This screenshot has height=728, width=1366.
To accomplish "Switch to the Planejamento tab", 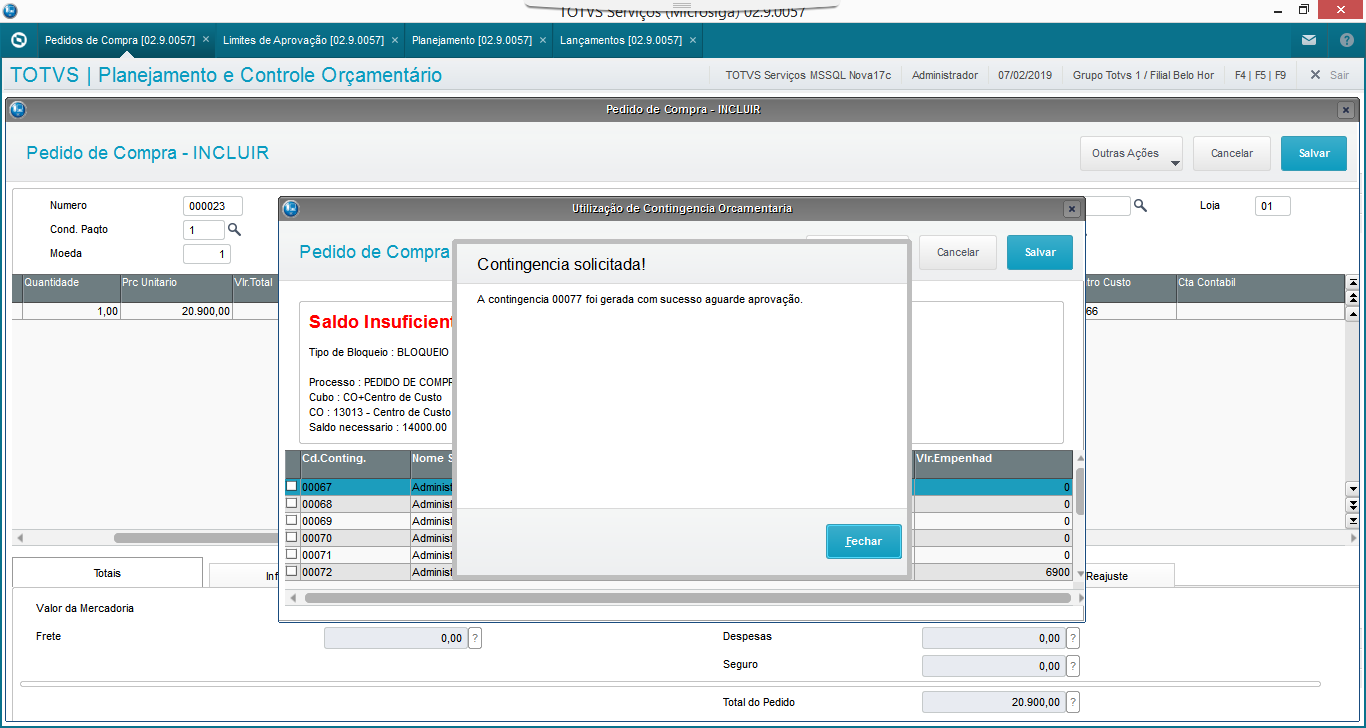I will (471, 40).
